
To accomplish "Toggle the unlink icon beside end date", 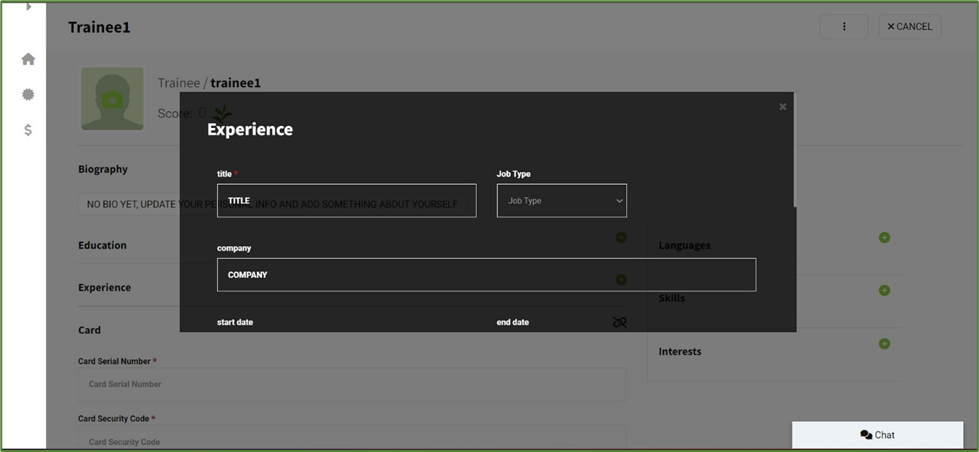I will click(x=620, y=322).
